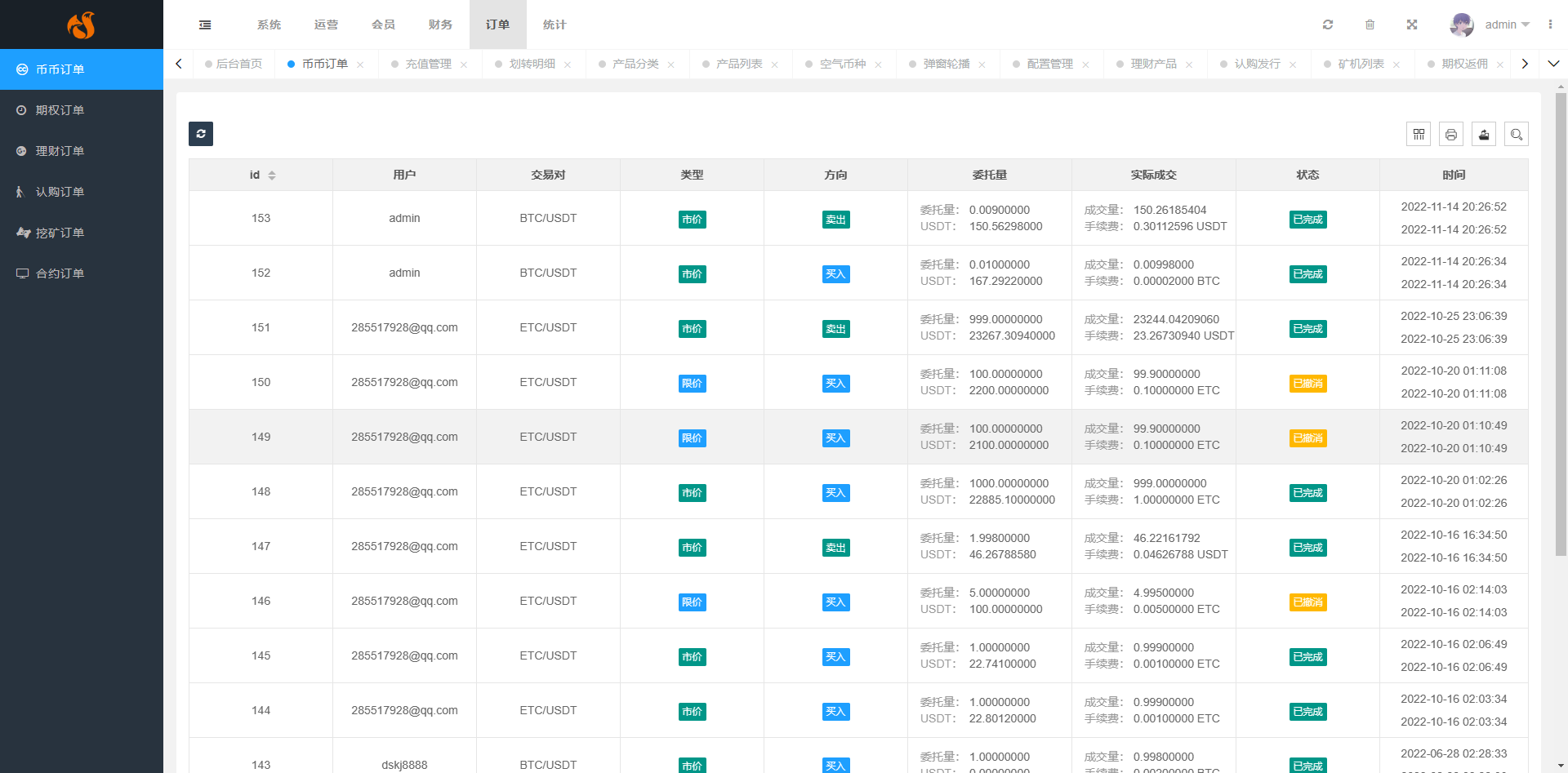Click the admin avatar picture
Screen dimensions: 1568x773
[x=1462, y=24]
